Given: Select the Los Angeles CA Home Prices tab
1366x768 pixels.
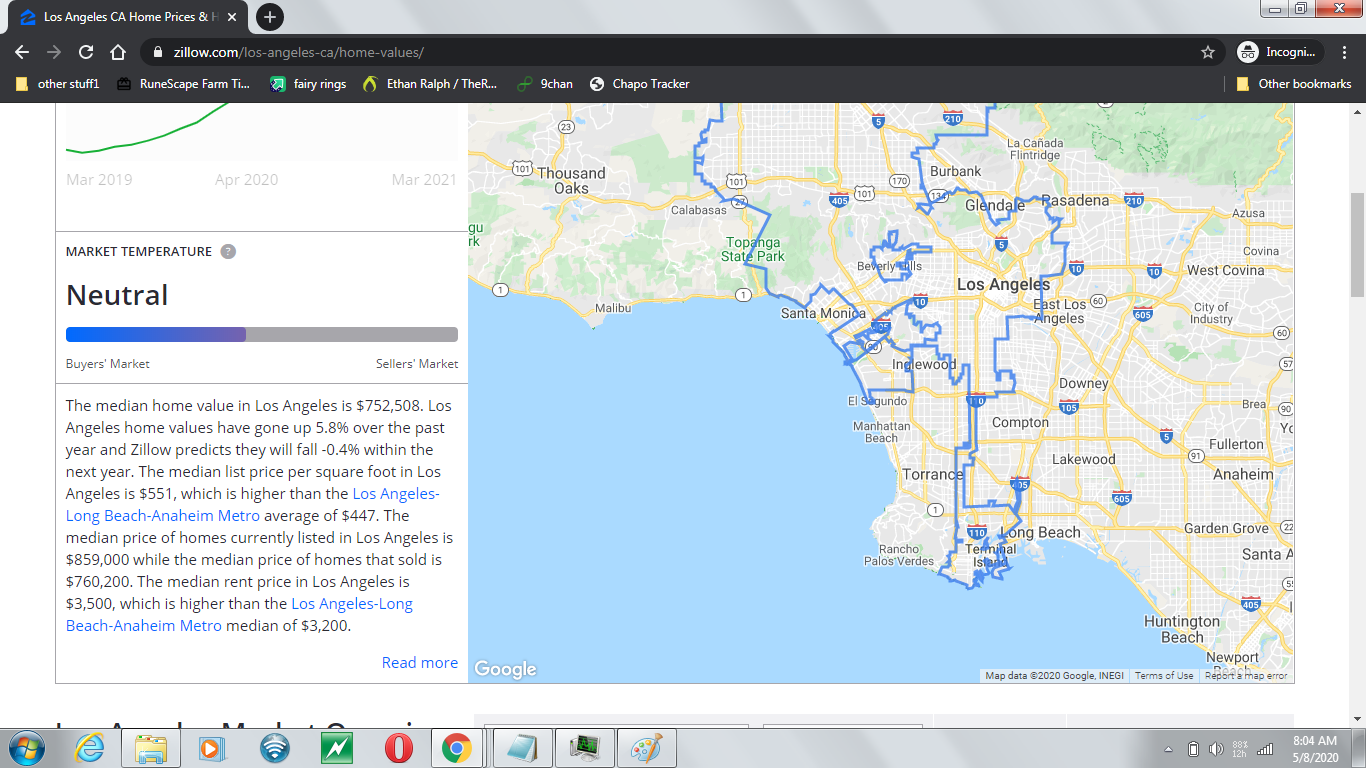Looking at the screenshot, I should (129, 17).
